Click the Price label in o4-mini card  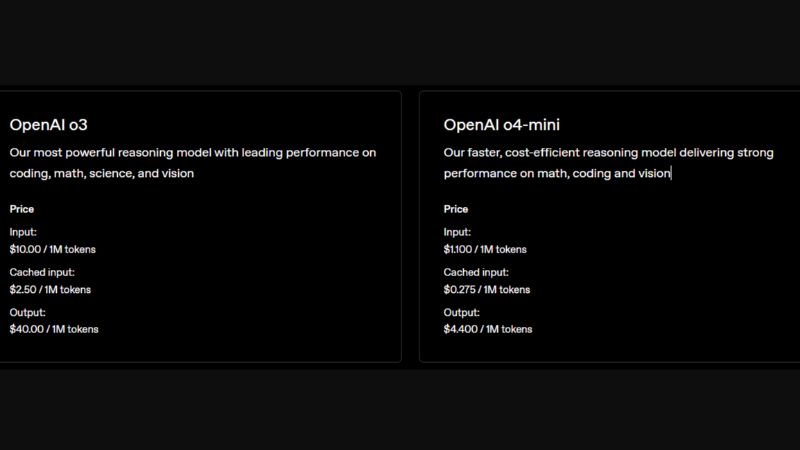coord(456,209)
